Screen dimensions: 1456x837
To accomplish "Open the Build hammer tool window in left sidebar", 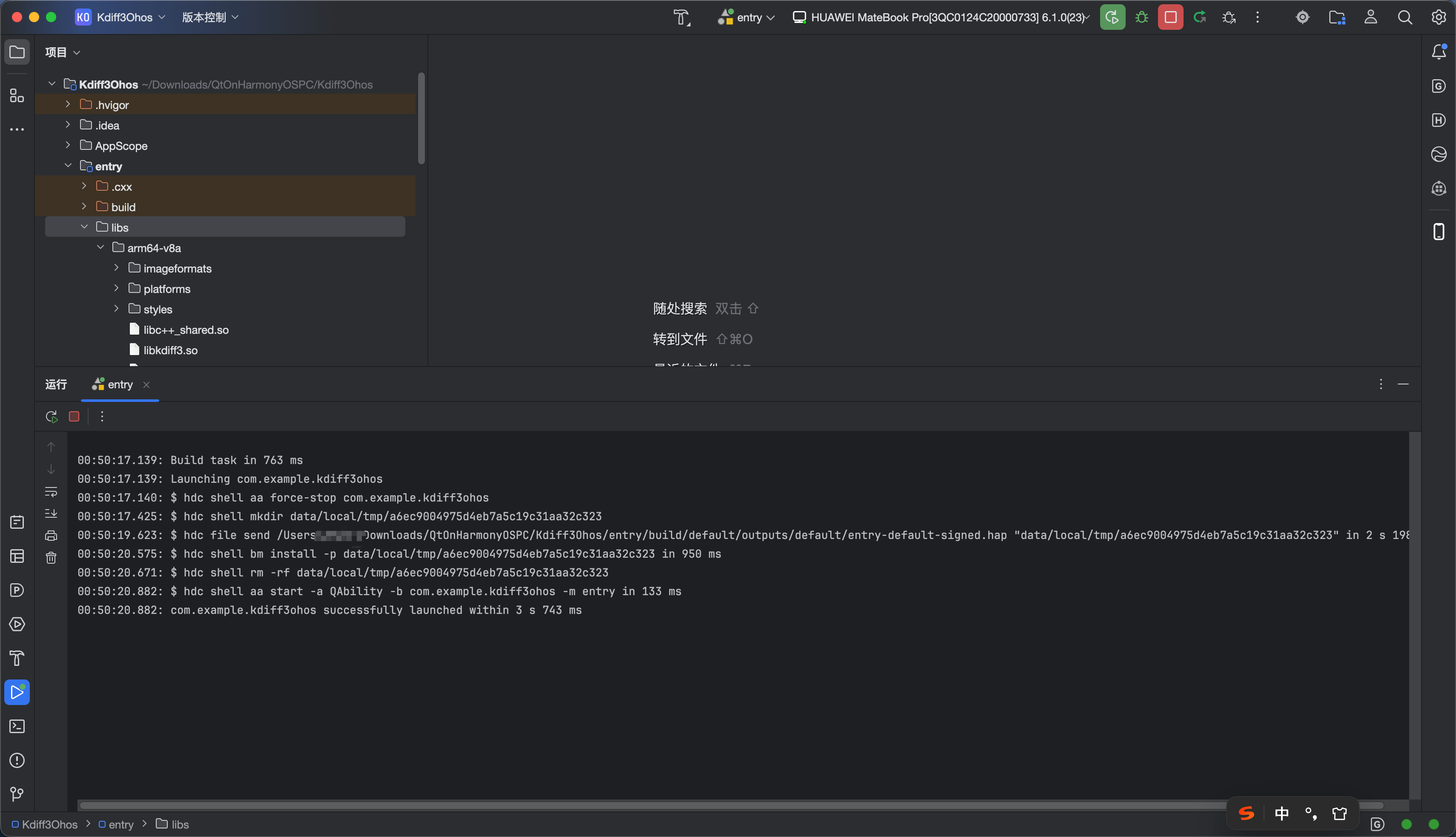I will (17, 658).
